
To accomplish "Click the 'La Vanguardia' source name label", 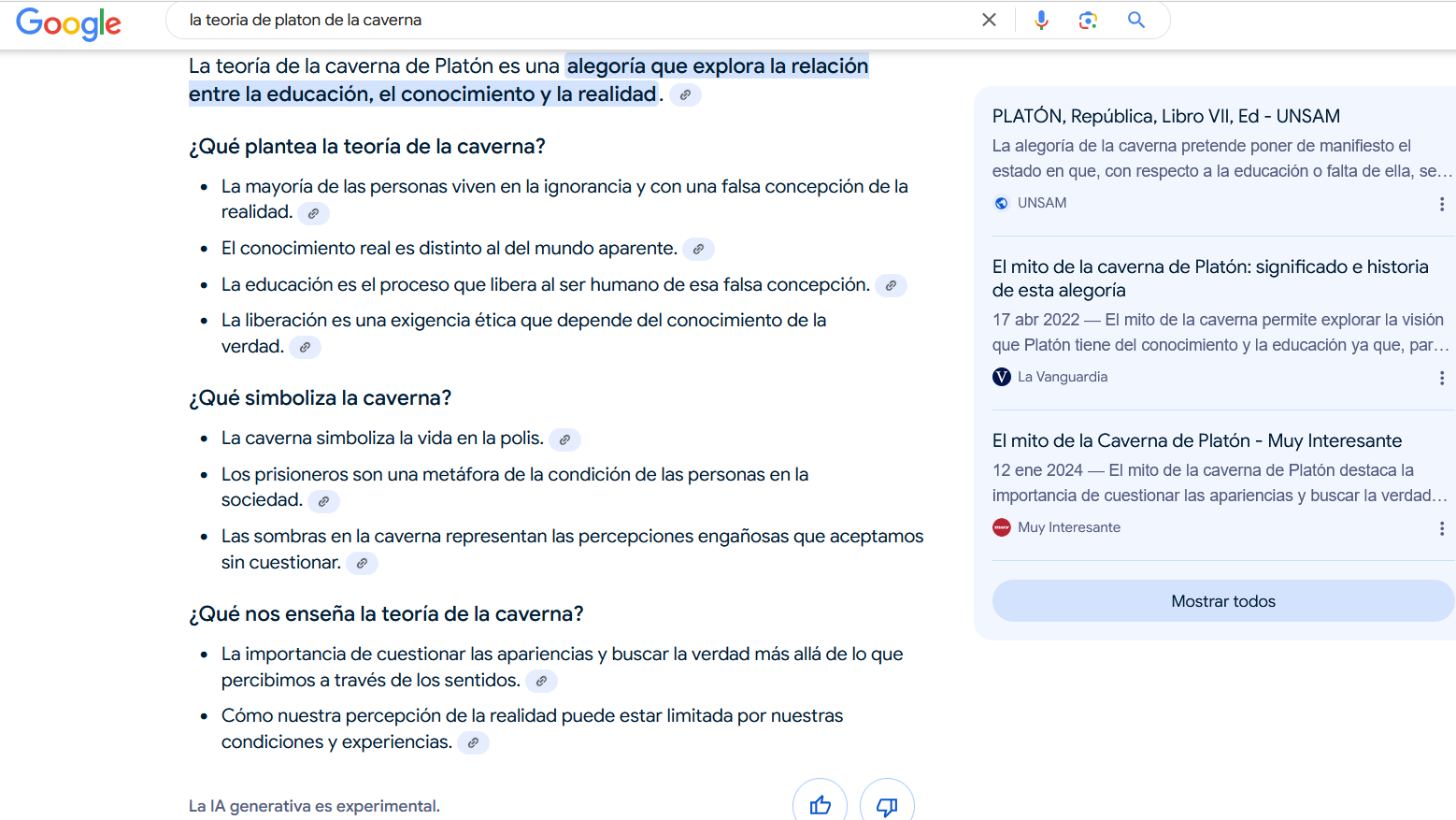I will tap(1063, 377).
